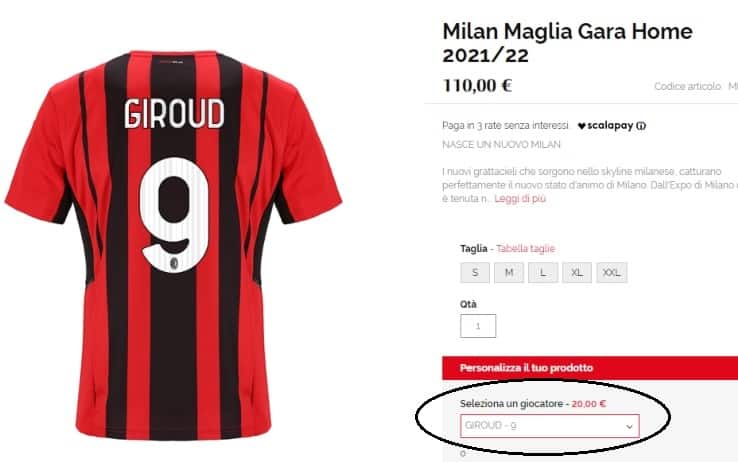Click the 110,00 € price
The image size is (738, 462).
[477, 86]
